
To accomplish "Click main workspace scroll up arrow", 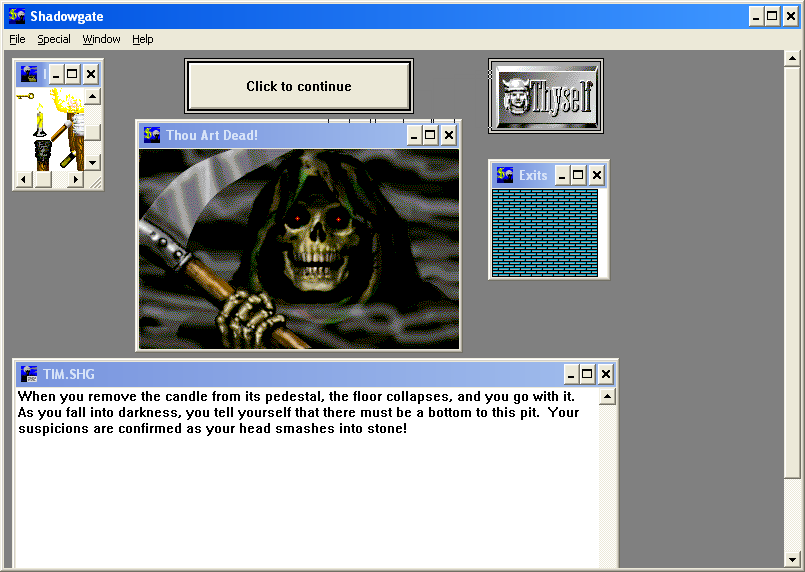I will point(792,59).
